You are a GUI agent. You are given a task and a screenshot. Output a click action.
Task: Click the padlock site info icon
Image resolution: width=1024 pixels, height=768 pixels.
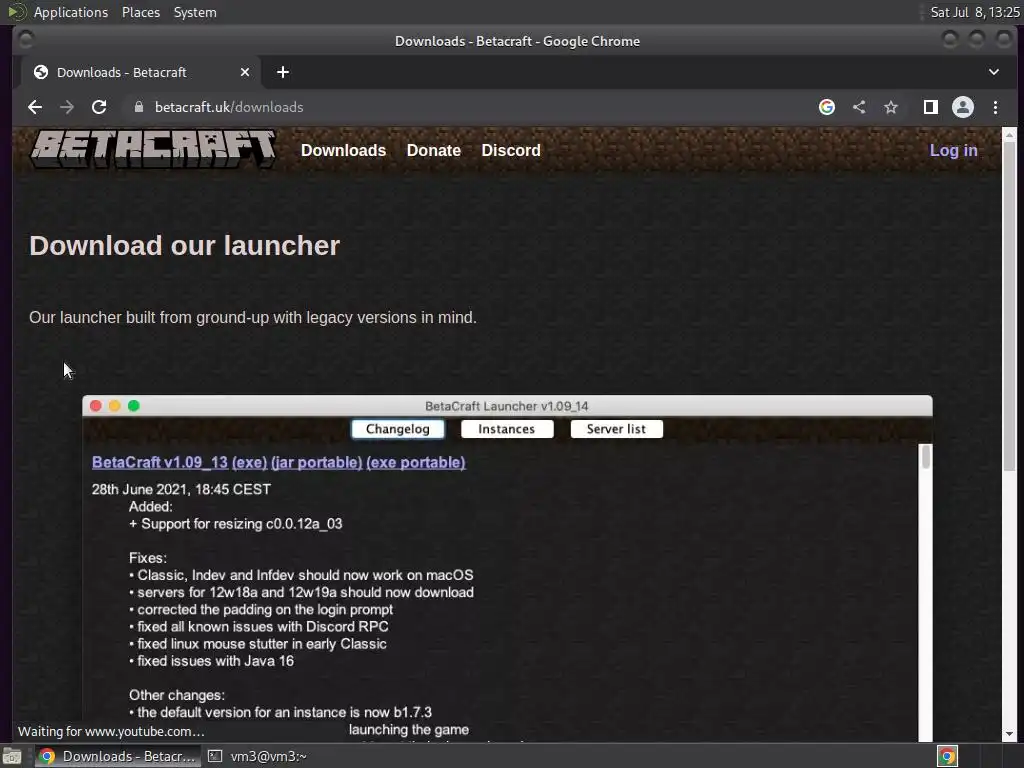coord(138,107)
